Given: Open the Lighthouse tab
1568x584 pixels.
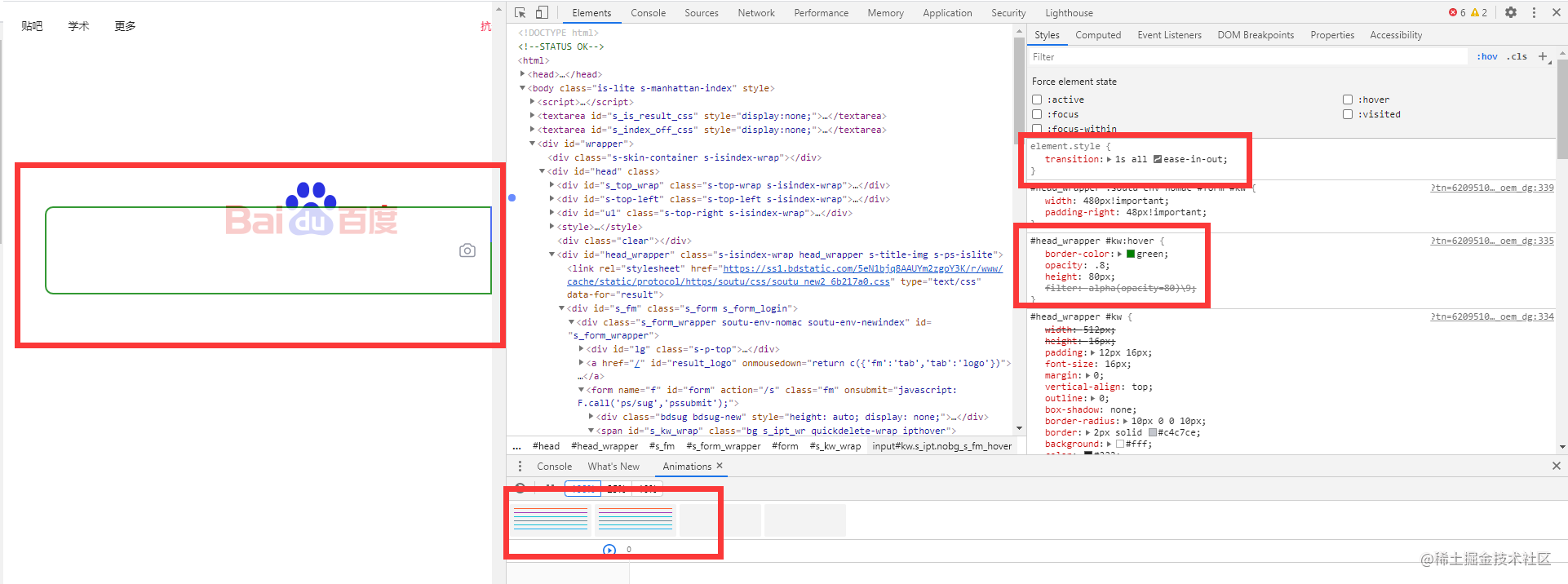Looking at the screenshot, I should [1069, 13].
